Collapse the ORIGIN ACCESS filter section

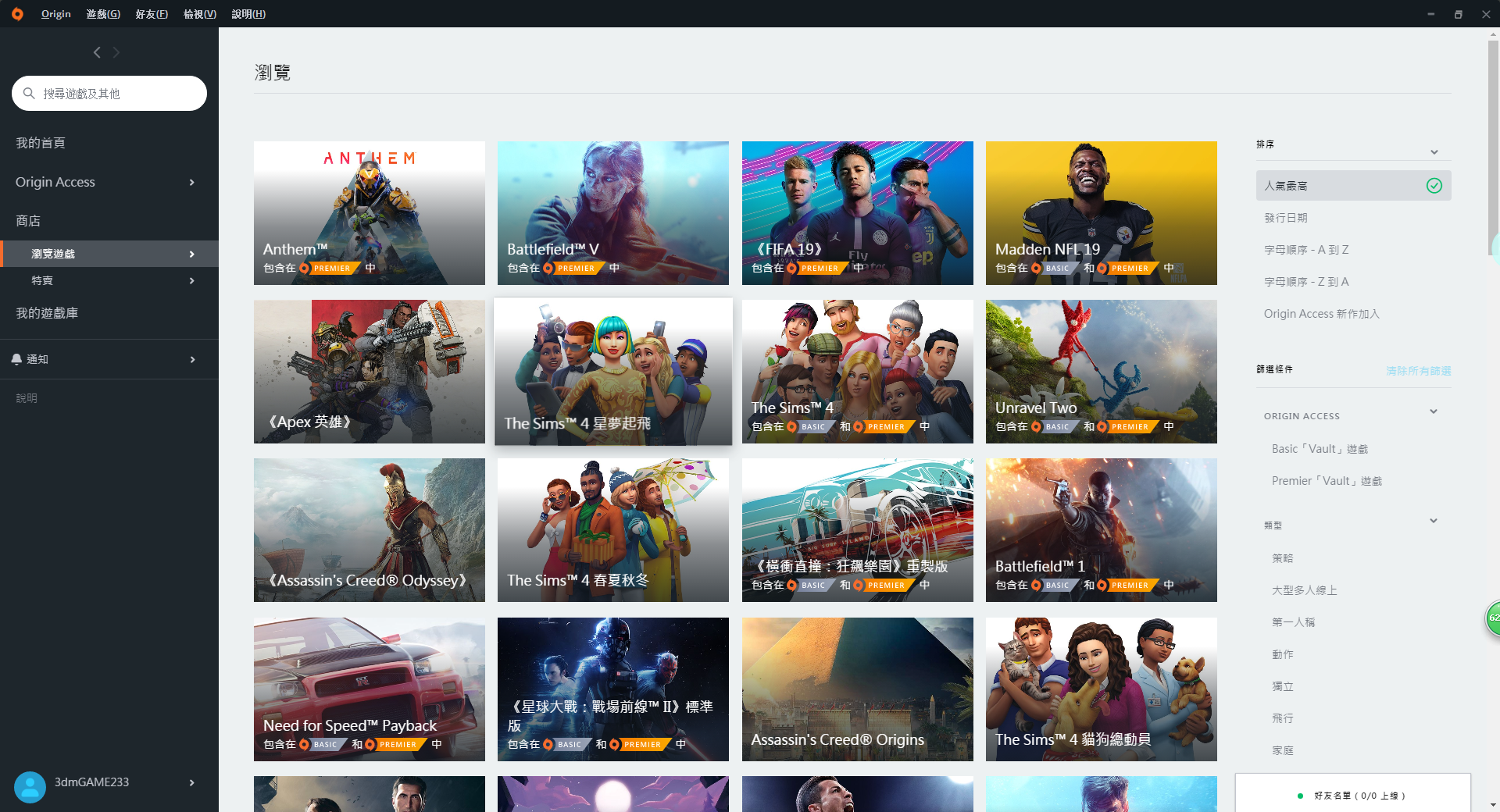pos(1434,411)
